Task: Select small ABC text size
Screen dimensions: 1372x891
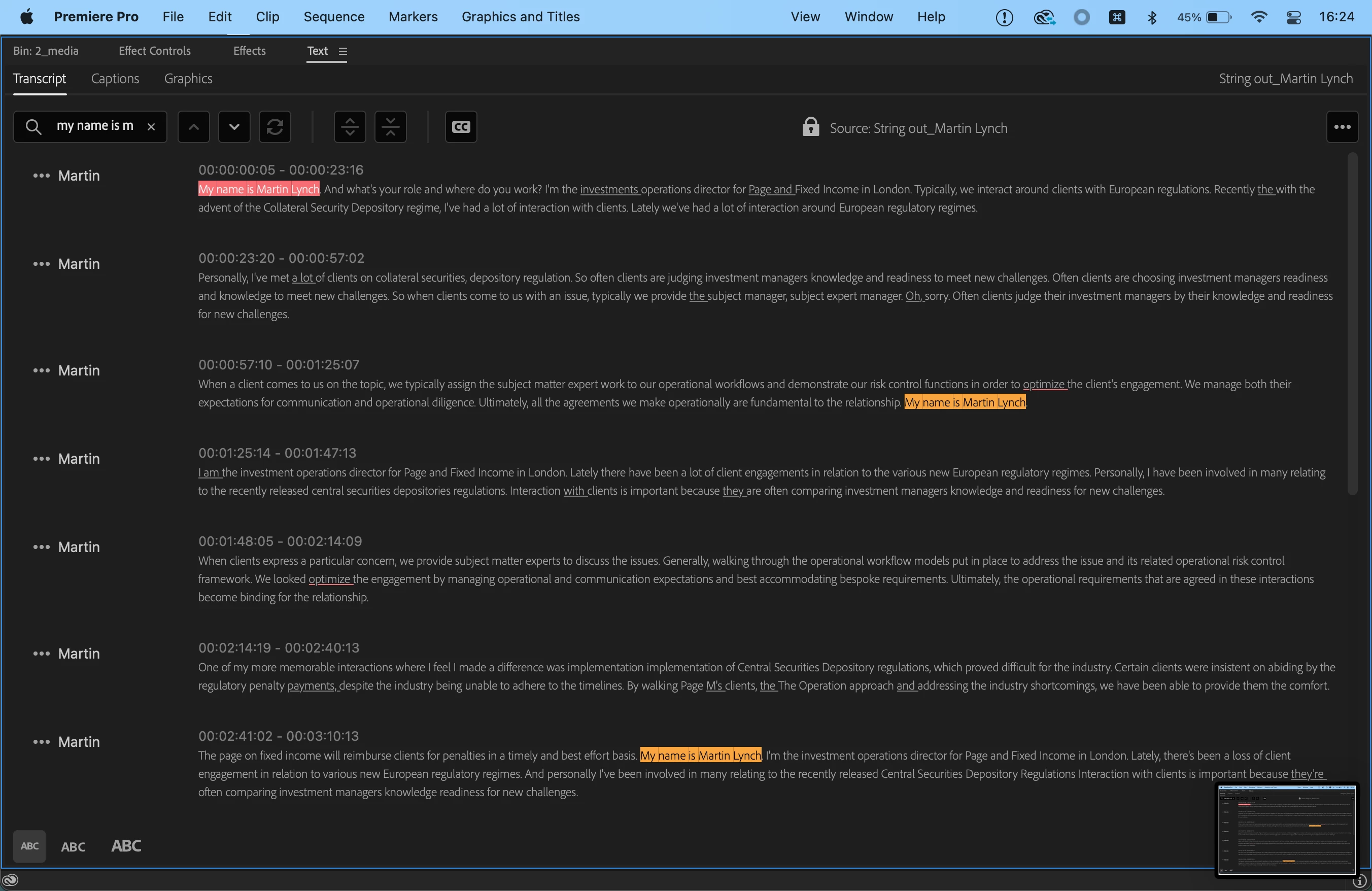Action: (29, 846)
